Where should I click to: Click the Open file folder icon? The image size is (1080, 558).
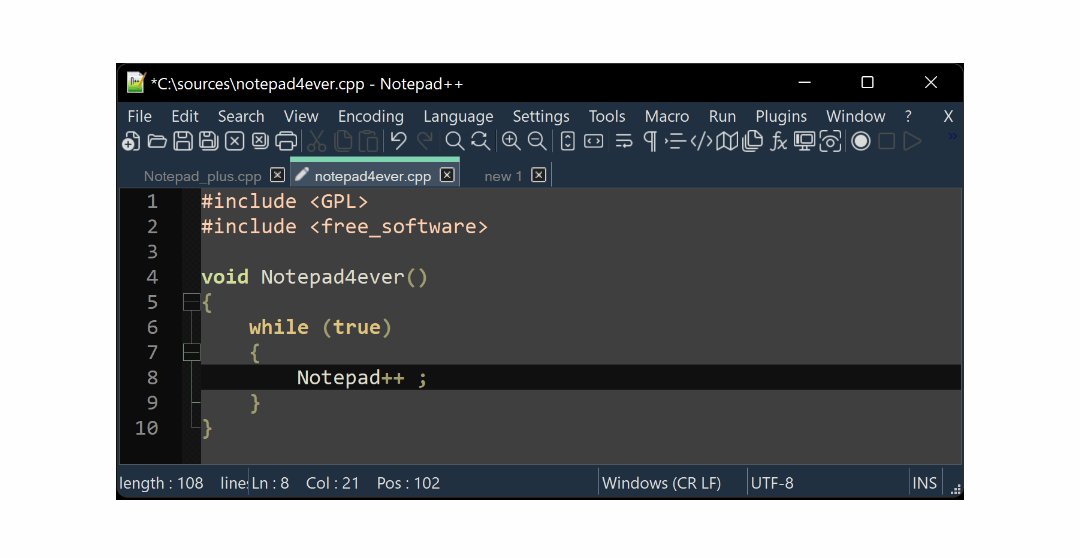[157, 141]
